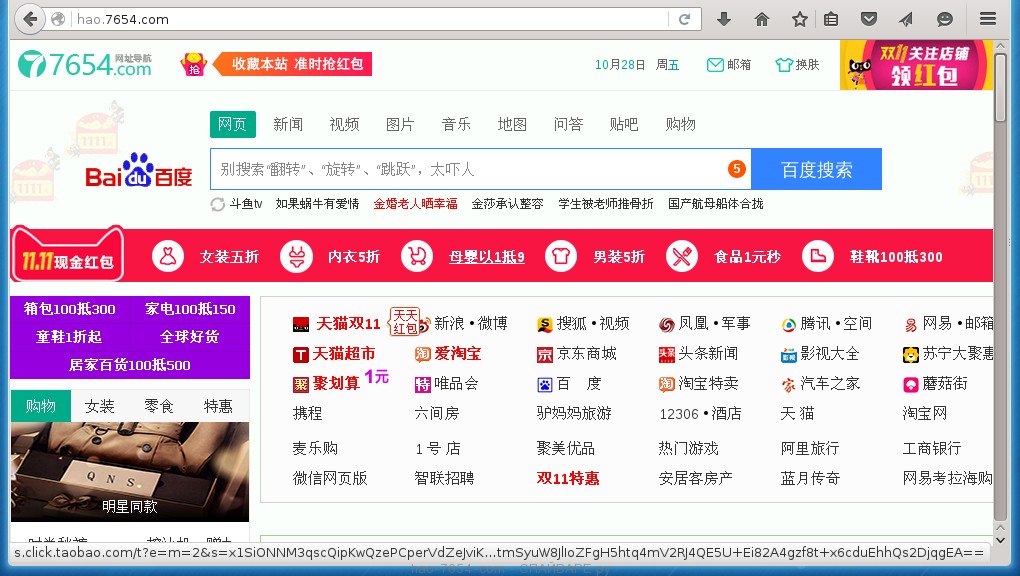Screen dimensions: 1020x576
Task: Click the 换肤 skin shirt icon
Action: tap(784, 65)
